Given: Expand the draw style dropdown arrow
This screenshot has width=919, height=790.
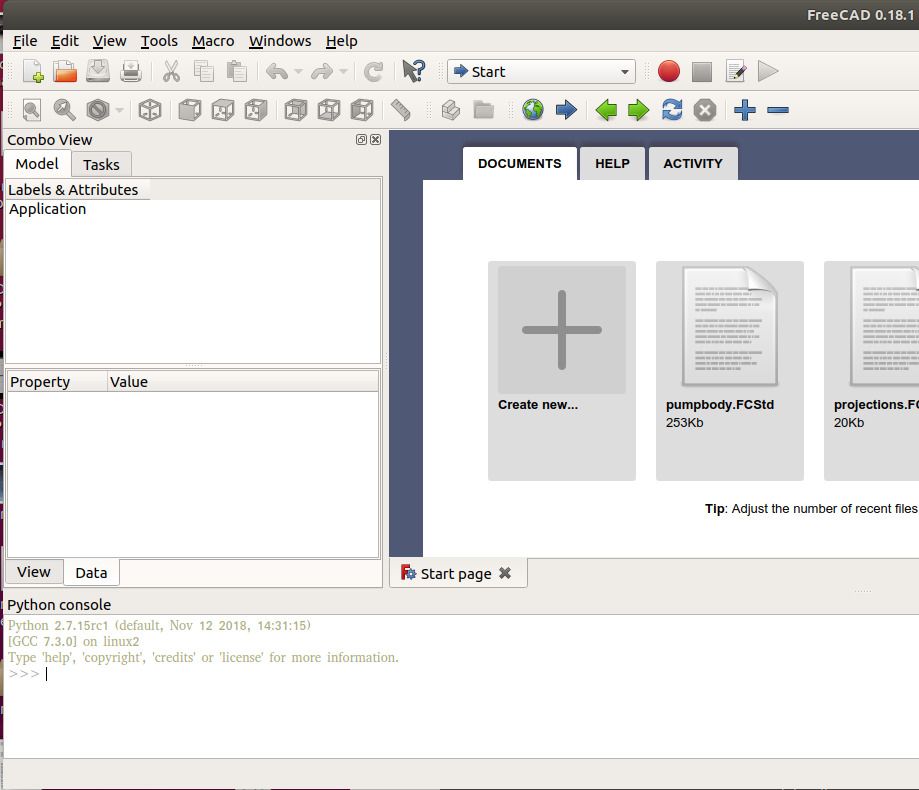Looking at the screenshot, I should coord(120,110).
